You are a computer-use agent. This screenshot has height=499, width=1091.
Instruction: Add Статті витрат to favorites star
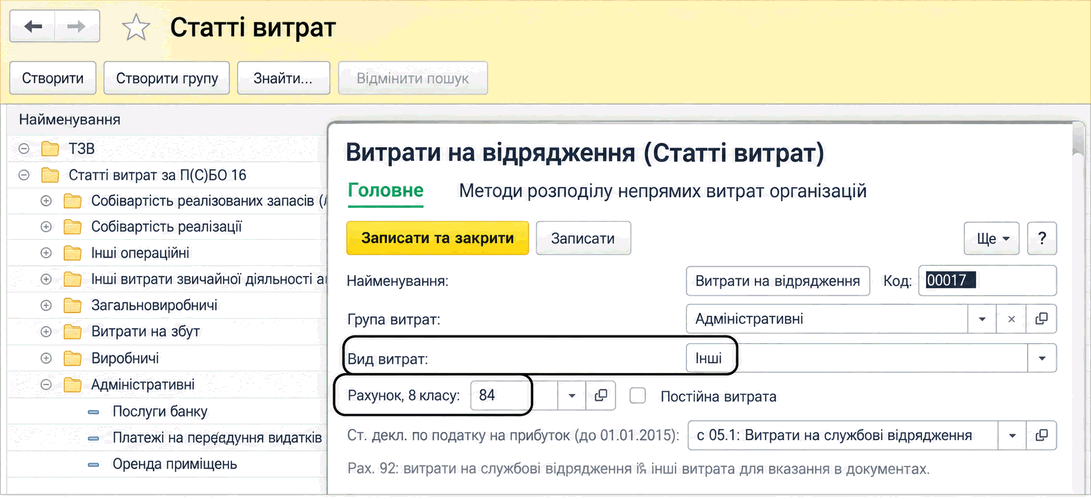pos(136,28)
